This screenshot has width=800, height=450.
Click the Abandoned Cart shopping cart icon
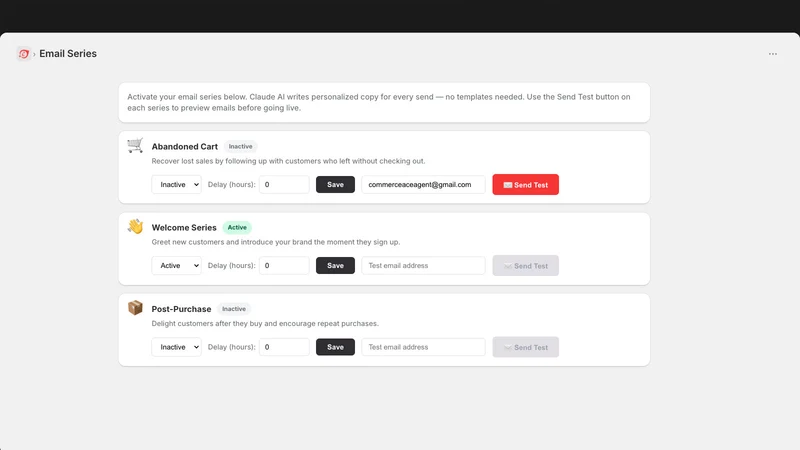[135, 145]
